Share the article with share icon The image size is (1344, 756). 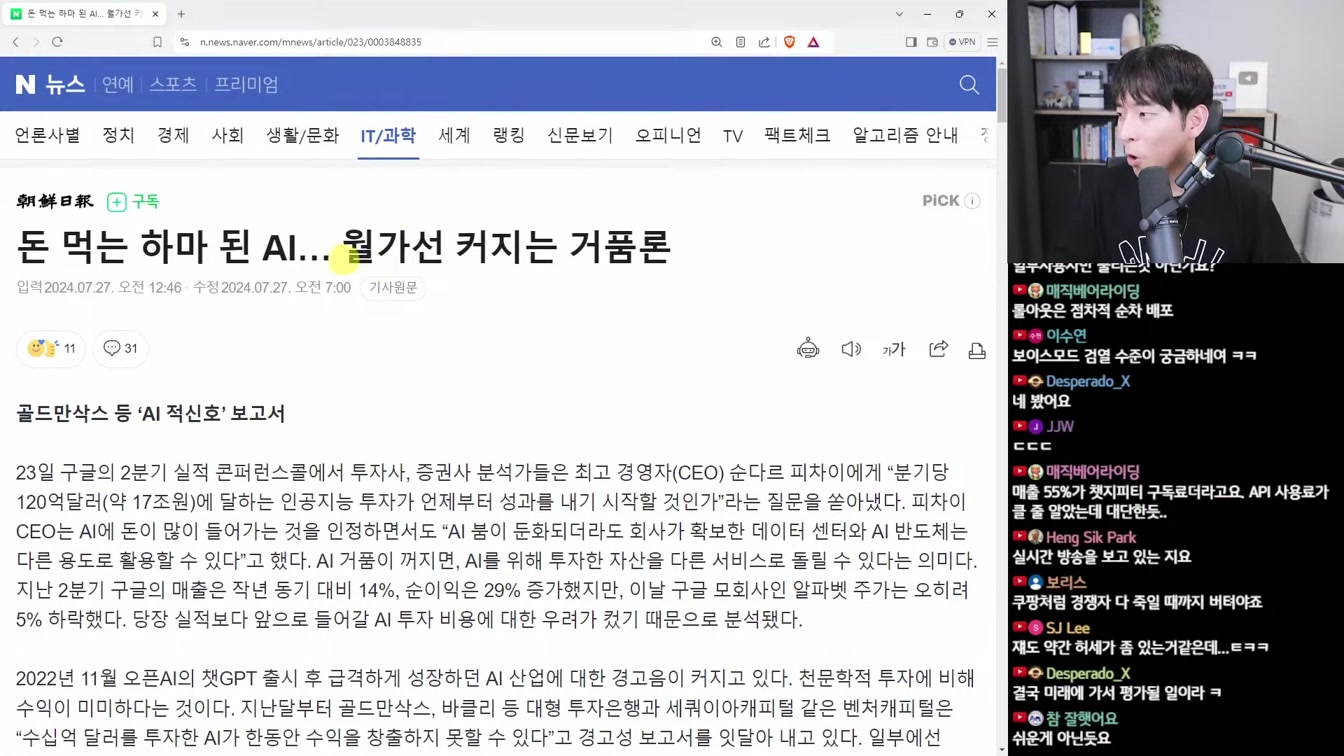938,349
